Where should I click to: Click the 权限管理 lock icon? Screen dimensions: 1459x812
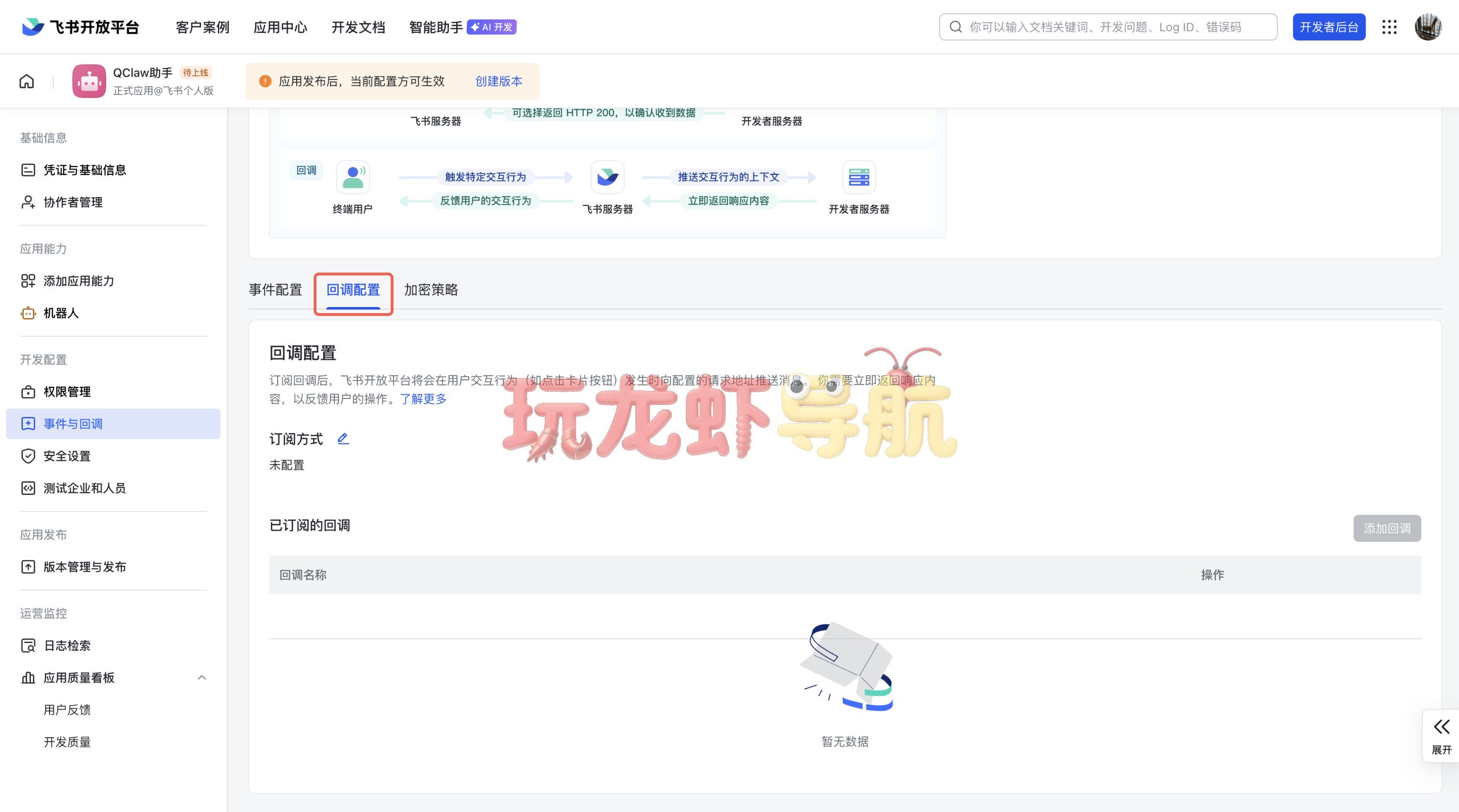(28, 392)
